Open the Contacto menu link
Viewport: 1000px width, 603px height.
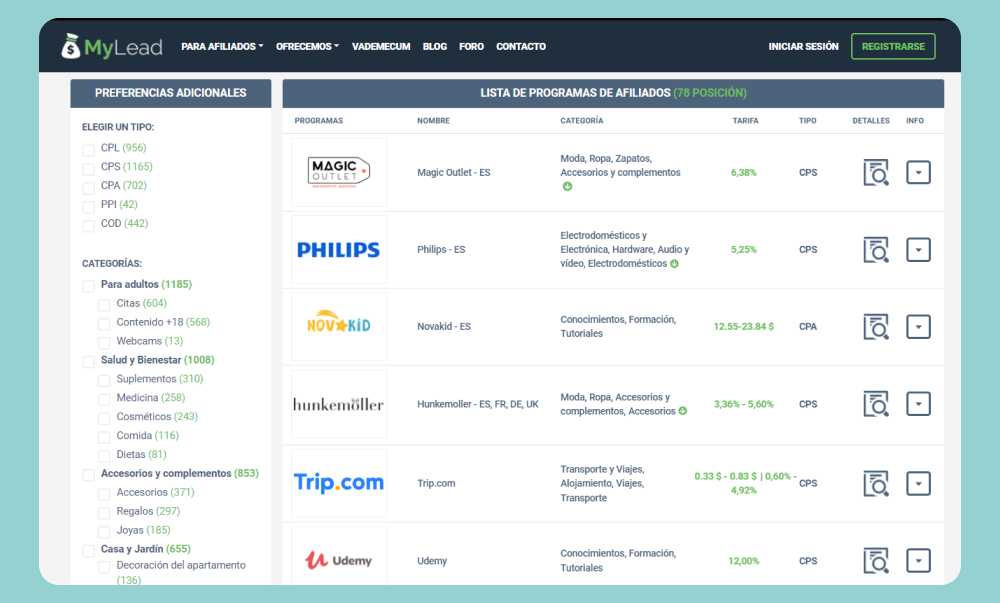tap(521, 47)
